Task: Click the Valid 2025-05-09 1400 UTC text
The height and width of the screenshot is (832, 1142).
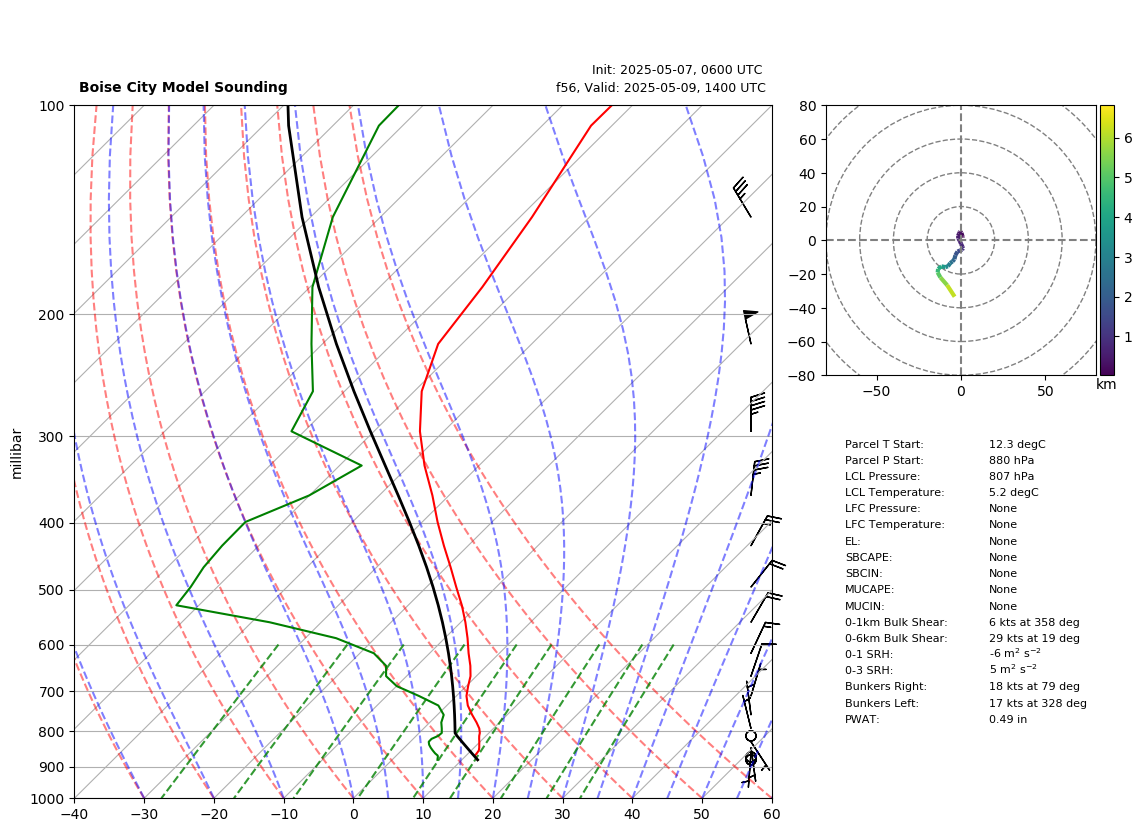Action: coord(661,87)
